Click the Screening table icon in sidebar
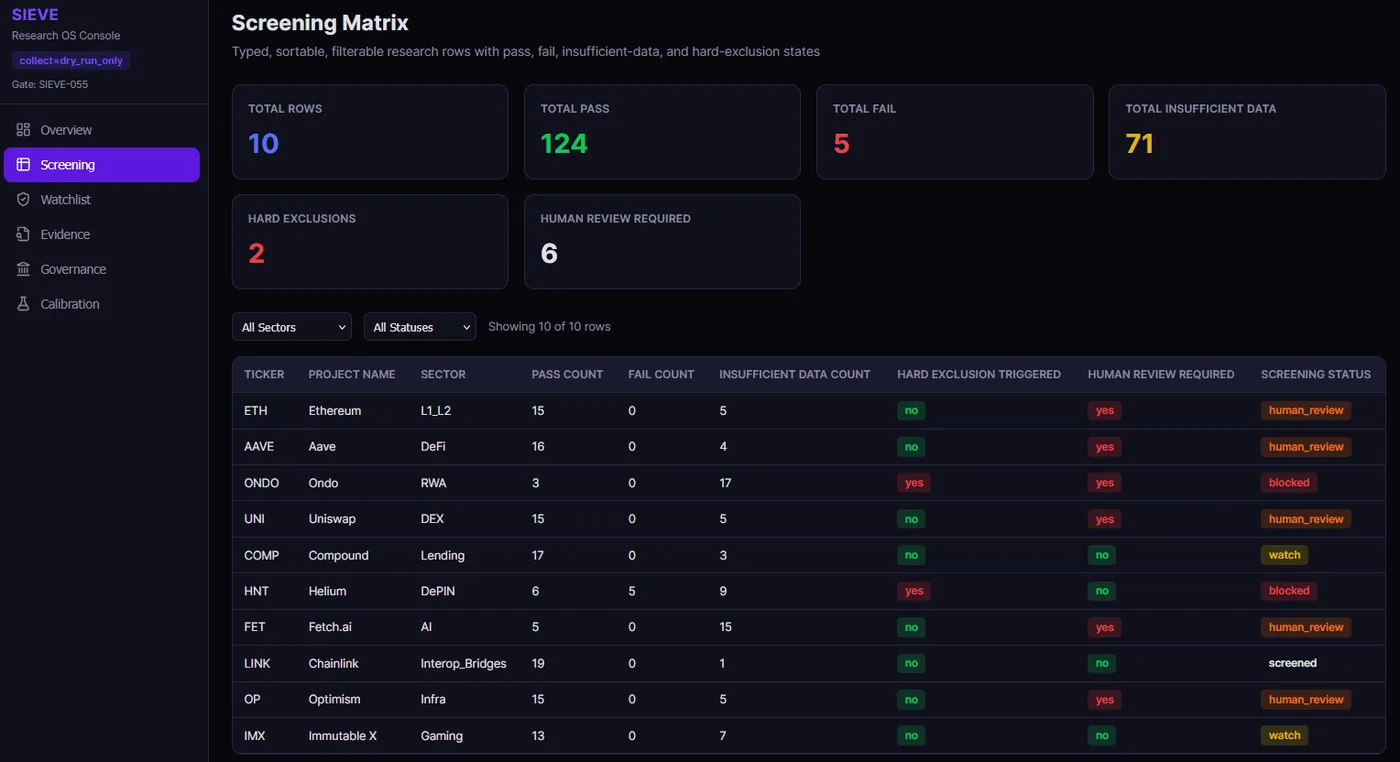Viewport: 1400px width, 762px height. pos(23,165)
